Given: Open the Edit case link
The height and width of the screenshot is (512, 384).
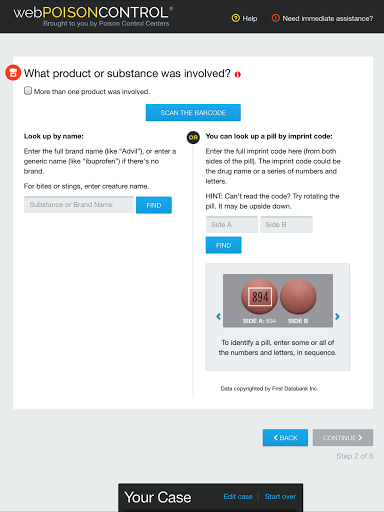Looking at the screenshot, I should [x=238, y=496].
